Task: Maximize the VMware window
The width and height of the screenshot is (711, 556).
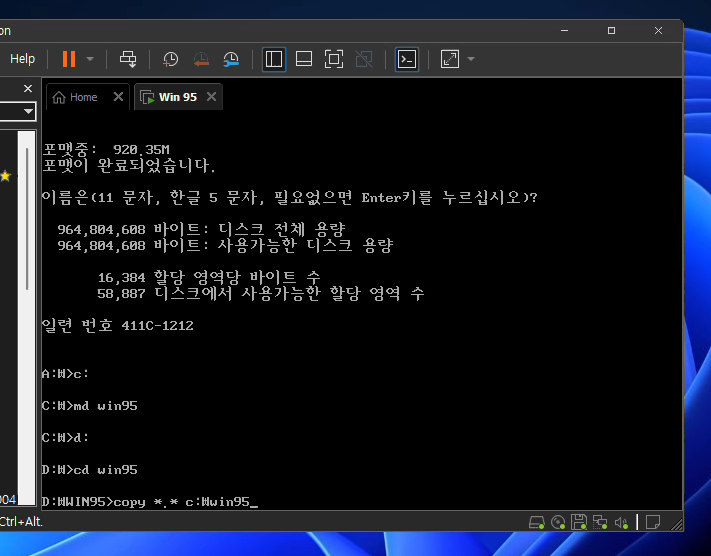Action: (611, 30)
